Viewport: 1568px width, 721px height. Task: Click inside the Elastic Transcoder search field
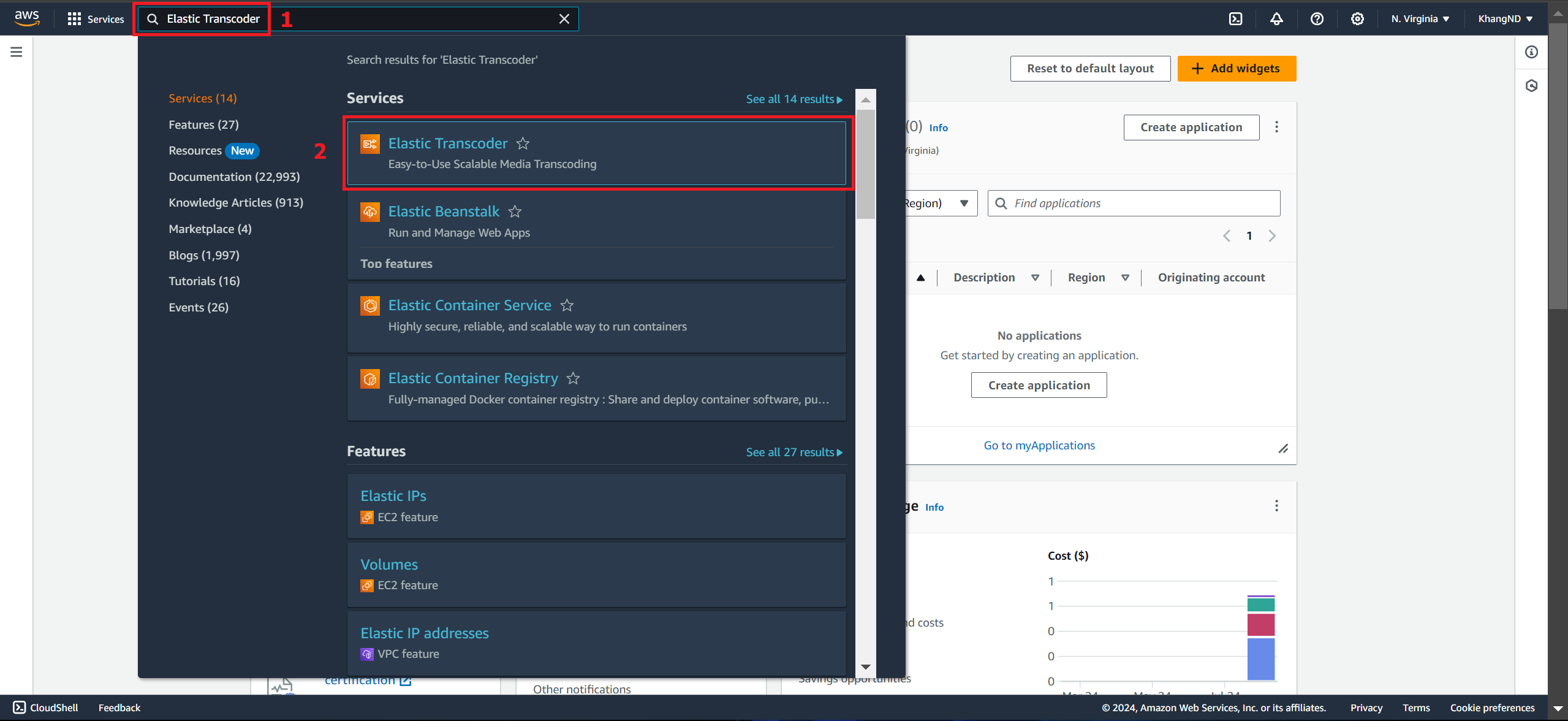(x=358, y=19)
